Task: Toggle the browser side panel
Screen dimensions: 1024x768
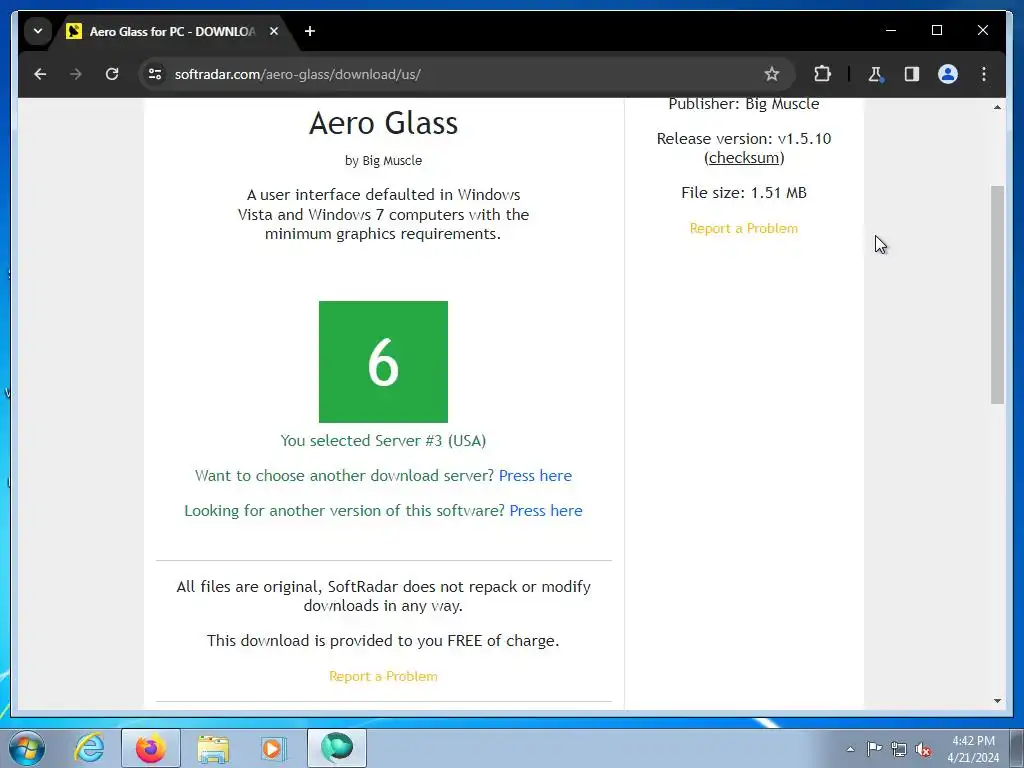Action: tap(912, 74)
